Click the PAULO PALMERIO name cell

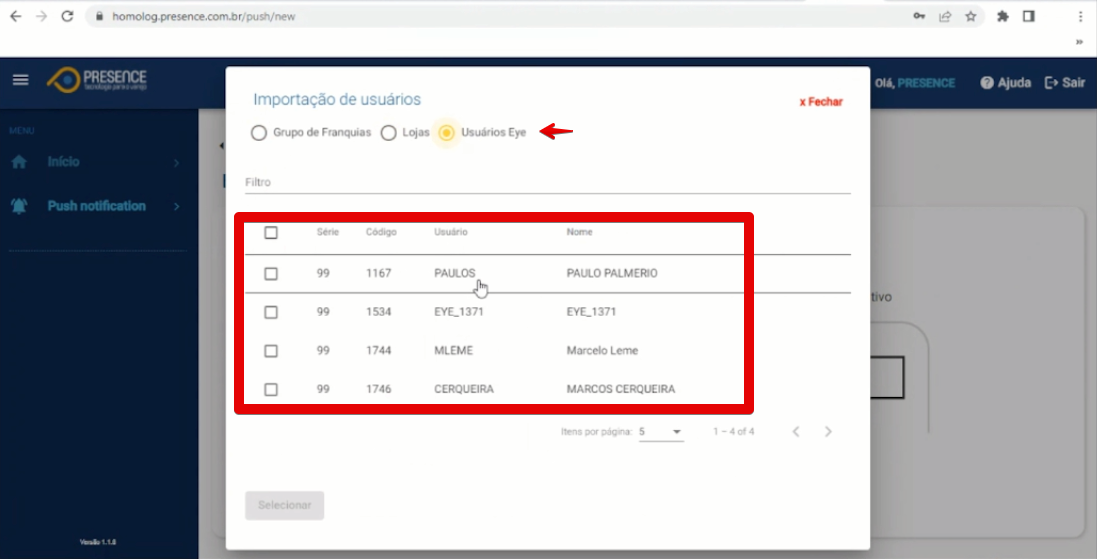click(612, 273)
